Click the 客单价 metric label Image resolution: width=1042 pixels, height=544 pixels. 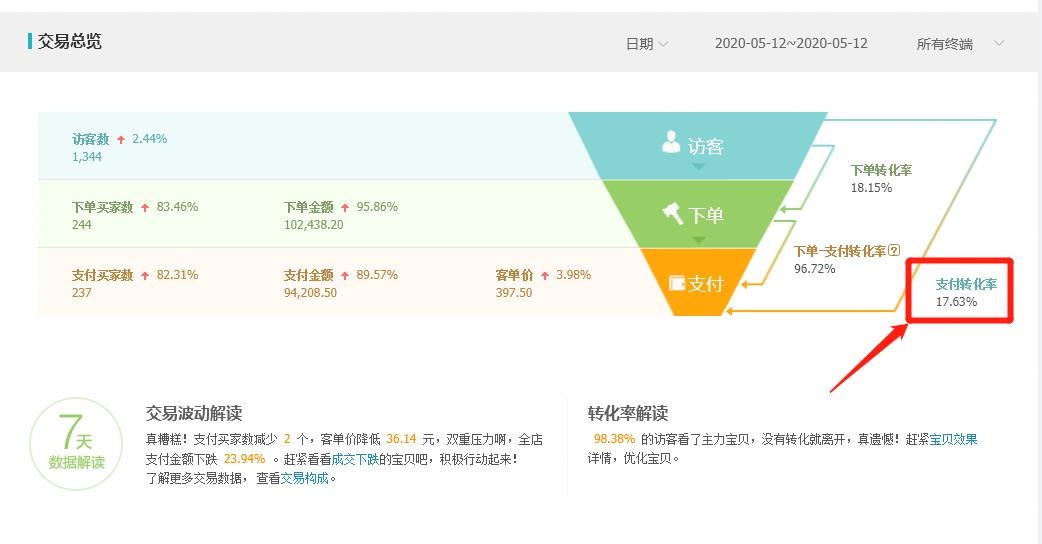click(514, 275)
